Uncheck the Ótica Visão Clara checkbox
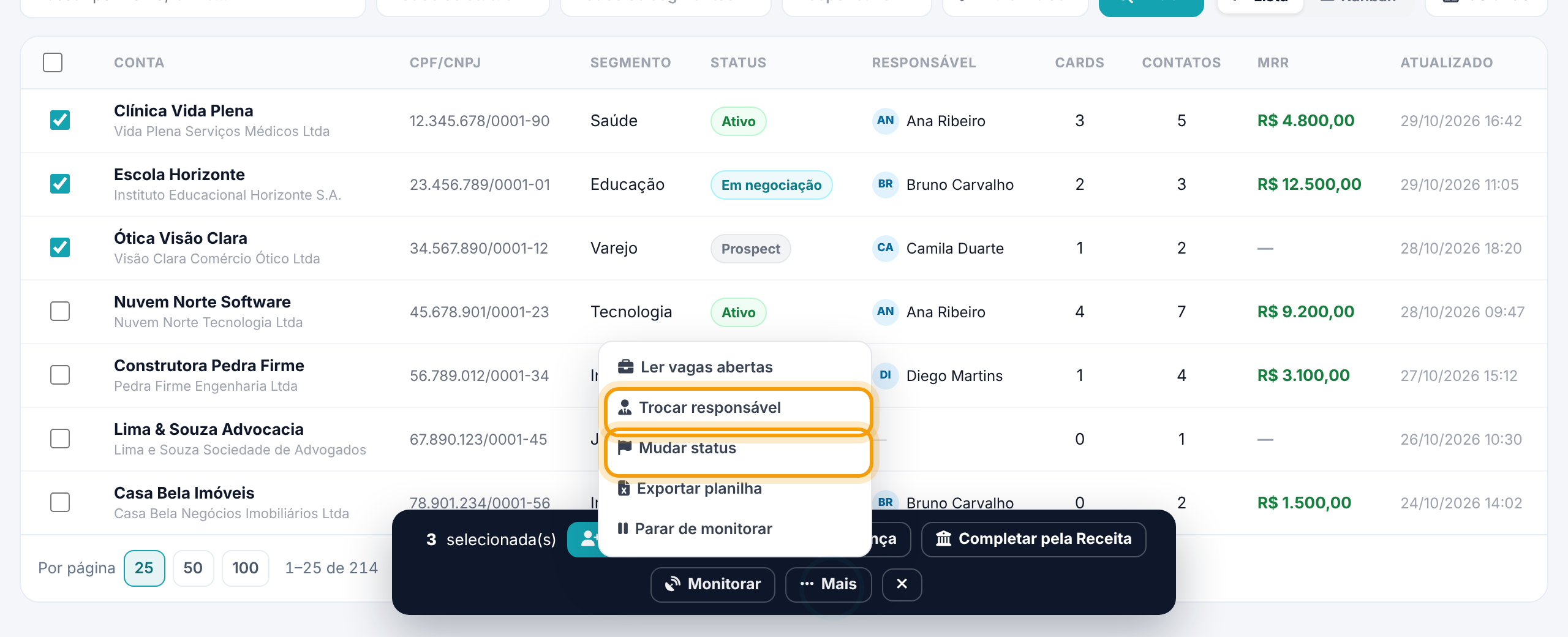 (60, 247)
